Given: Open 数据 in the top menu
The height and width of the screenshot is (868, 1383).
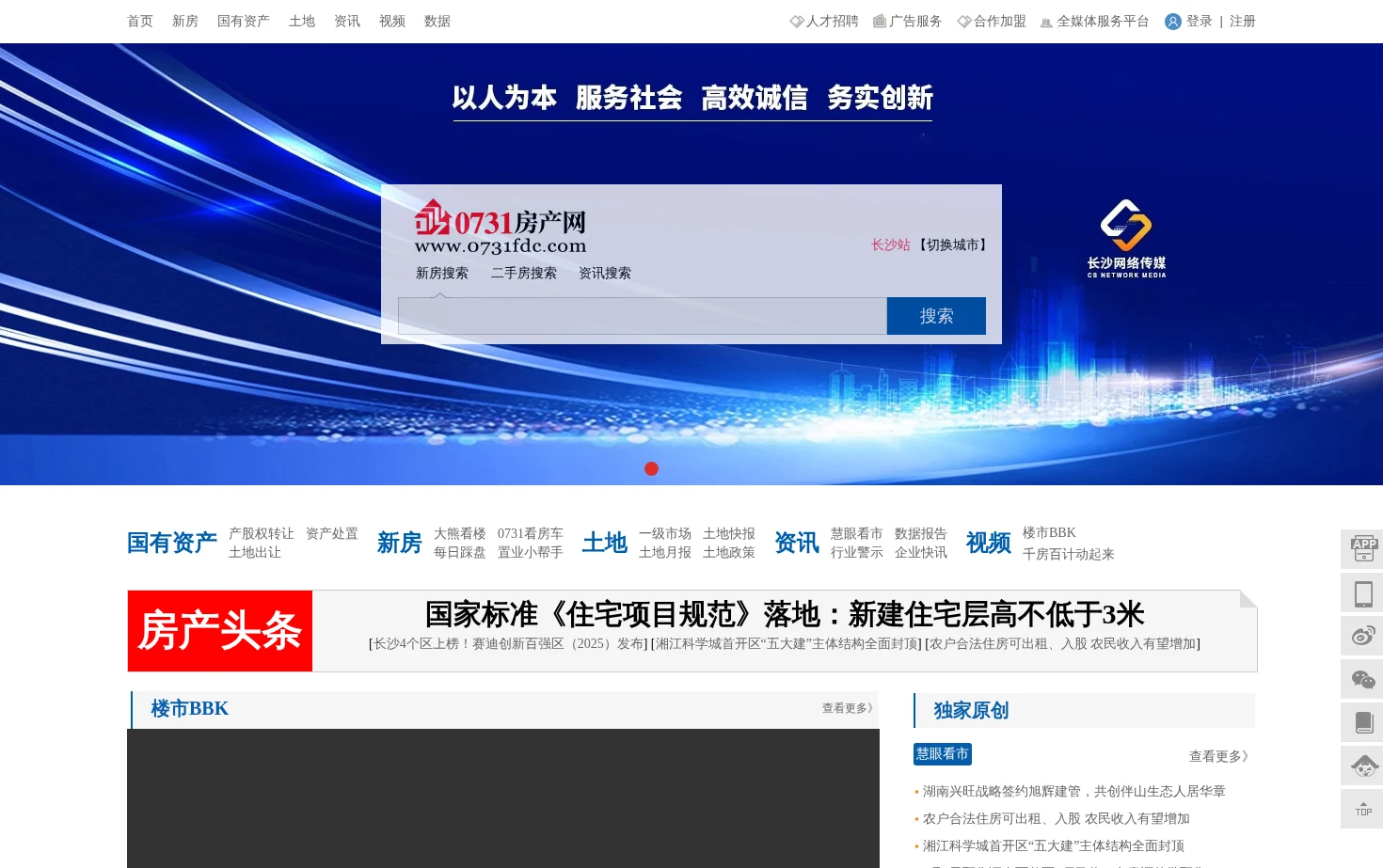Looking at the screenshot, I should click(437, 22).
